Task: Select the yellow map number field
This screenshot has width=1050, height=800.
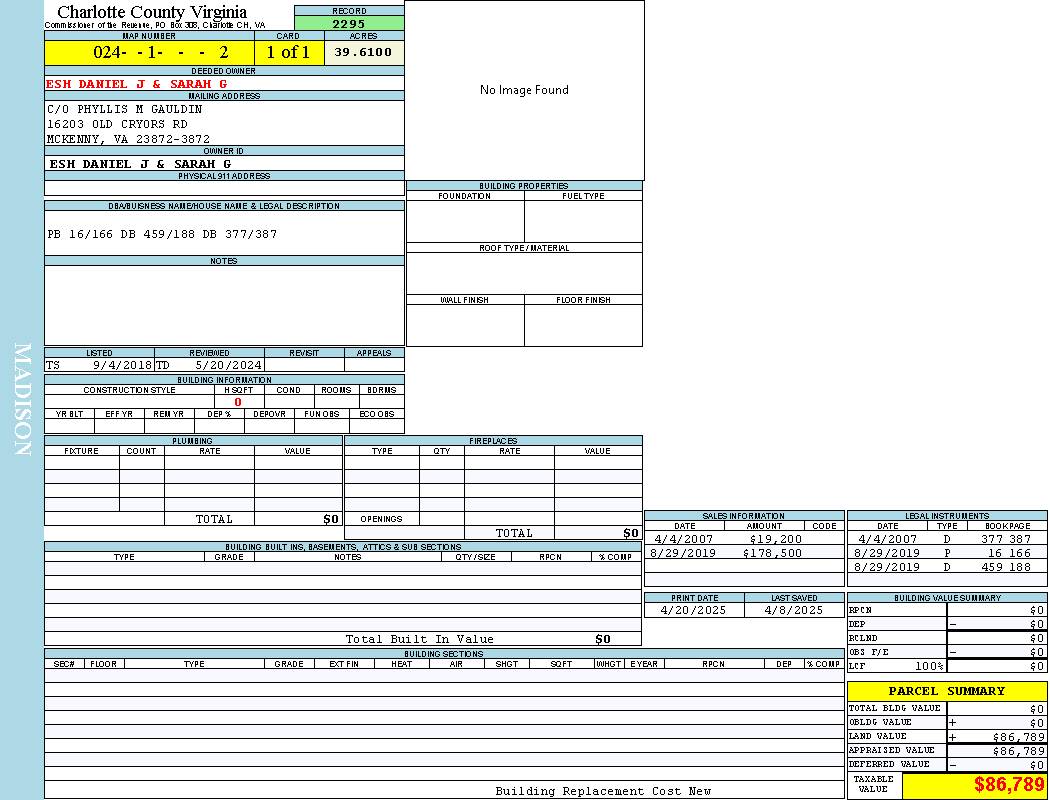Action: click(149, 53)
